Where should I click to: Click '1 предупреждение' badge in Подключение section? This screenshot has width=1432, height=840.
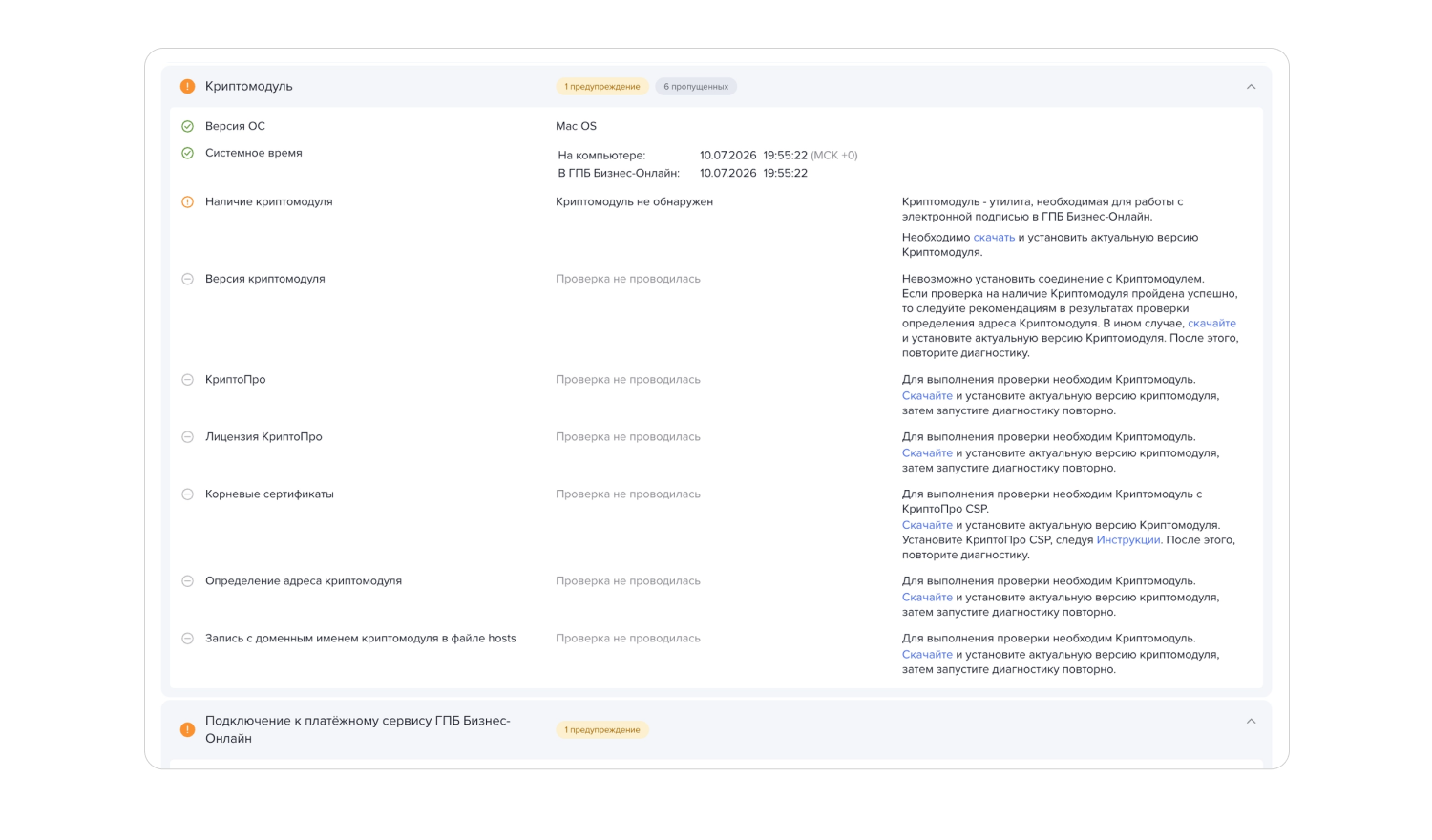(x=602, y=730)
